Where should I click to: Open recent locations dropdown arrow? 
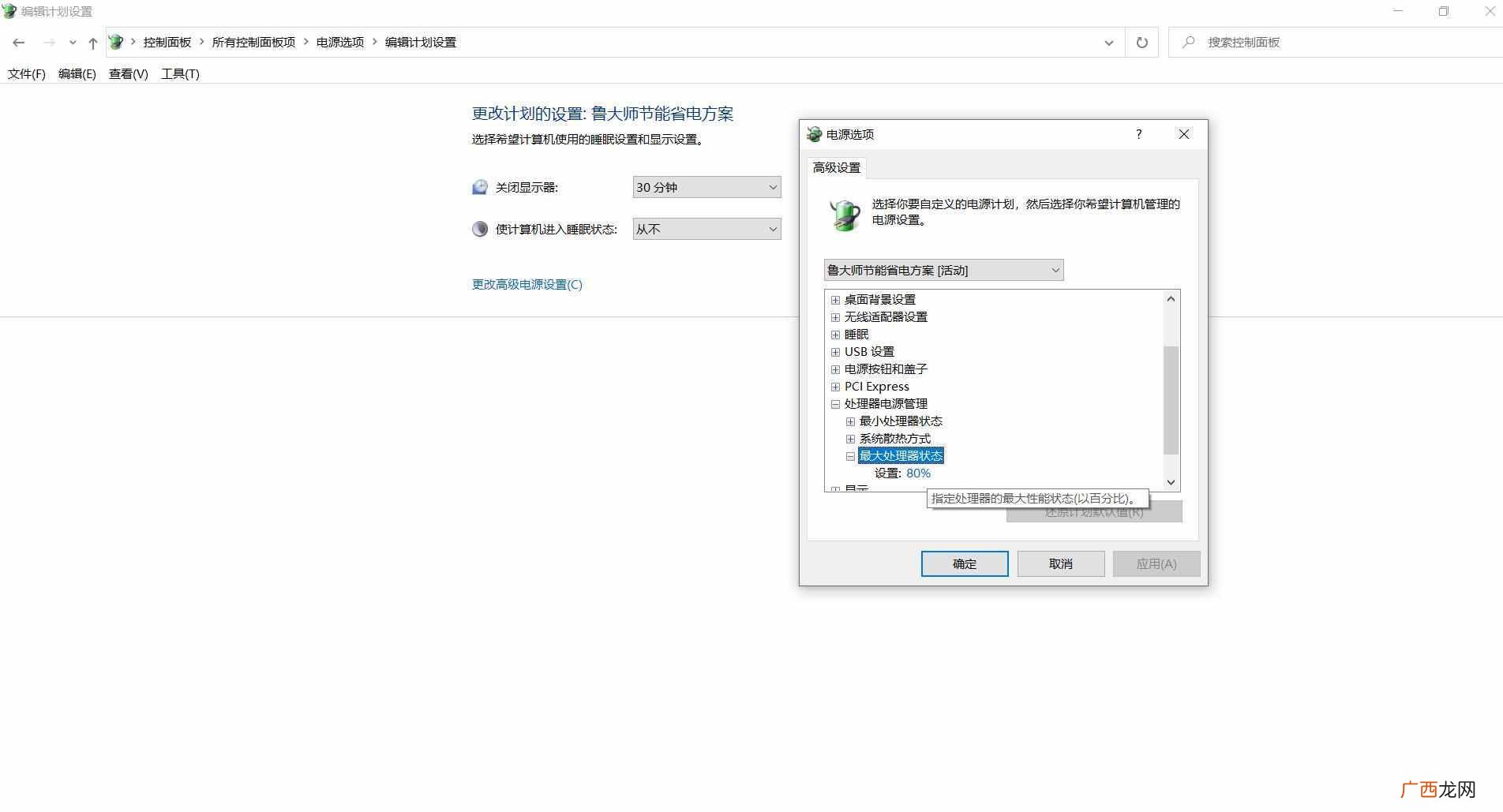(73, 43)
